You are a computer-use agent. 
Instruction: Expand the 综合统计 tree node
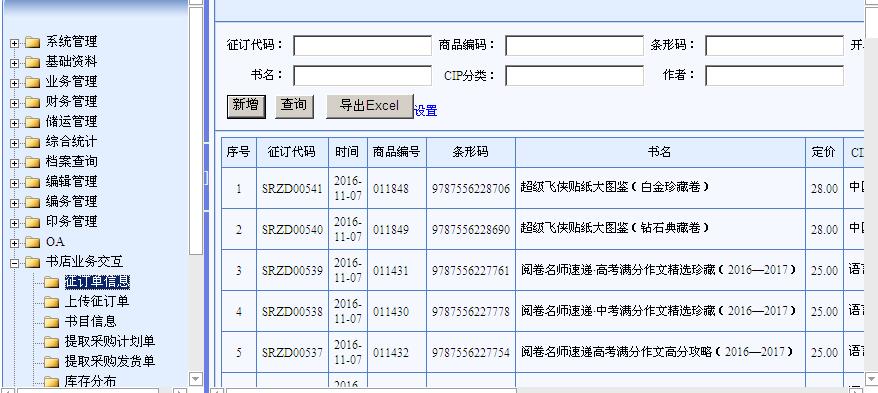point(14,143)
